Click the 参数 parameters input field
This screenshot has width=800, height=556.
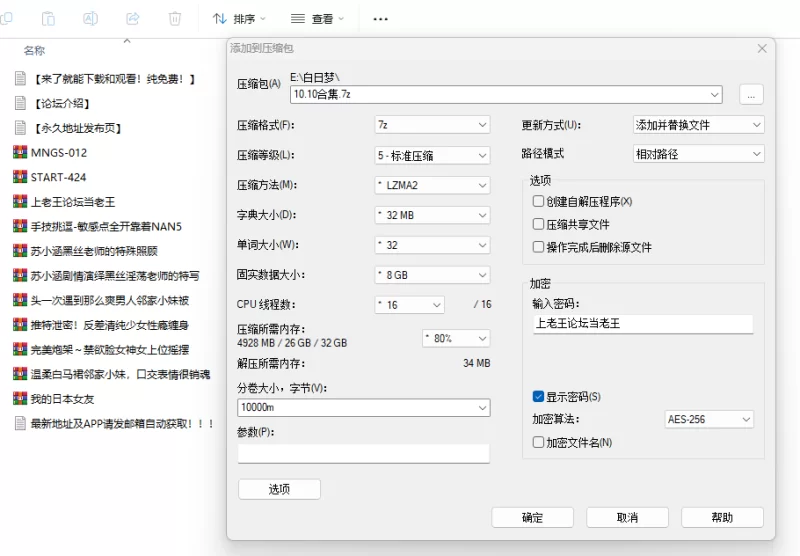pos(364,454)
